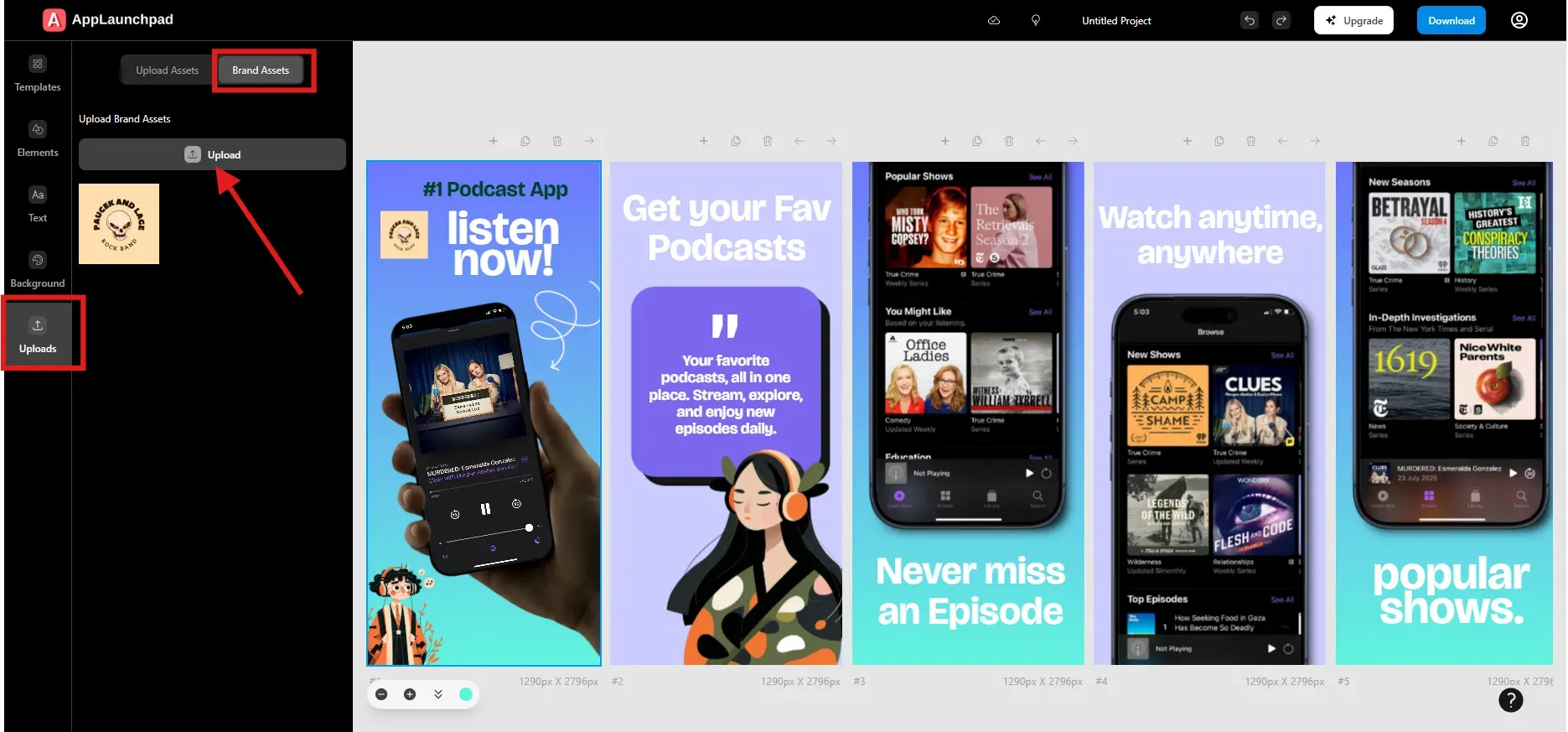1568x732 pixels.
Task: Duplicate screenshot #1
Action: 525,141
